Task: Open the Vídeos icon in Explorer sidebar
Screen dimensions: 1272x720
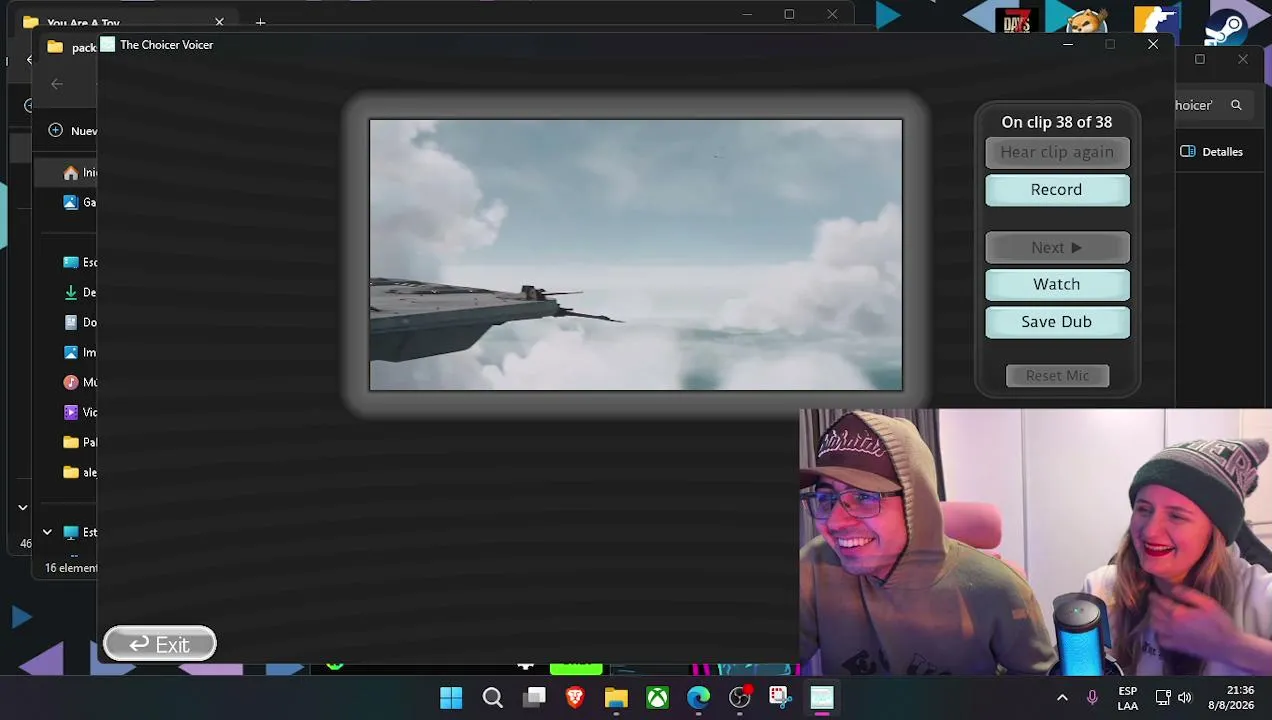Action: [x=71, y=413]
